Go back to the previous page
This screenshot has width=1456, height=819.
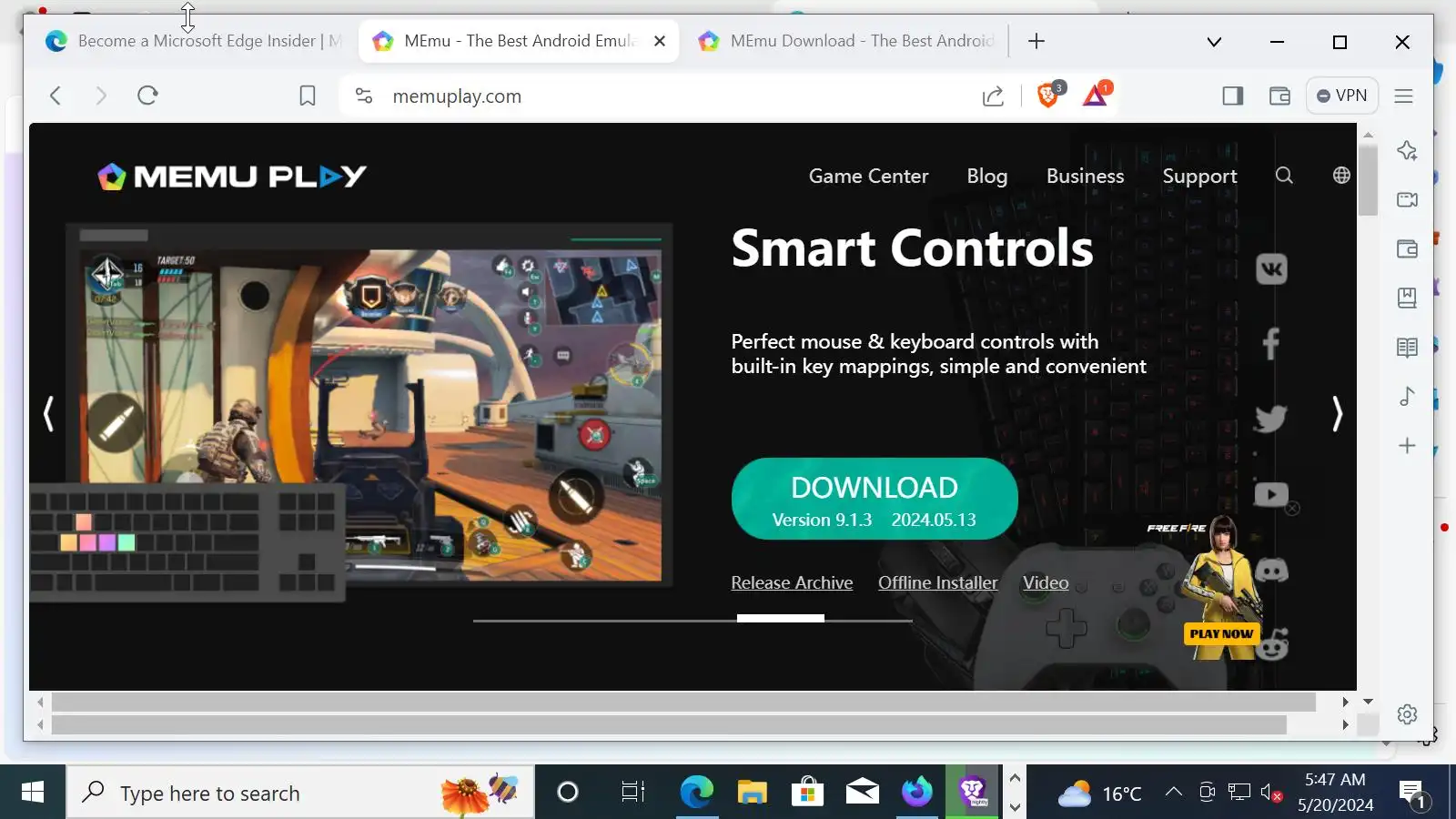click(56, 96)
